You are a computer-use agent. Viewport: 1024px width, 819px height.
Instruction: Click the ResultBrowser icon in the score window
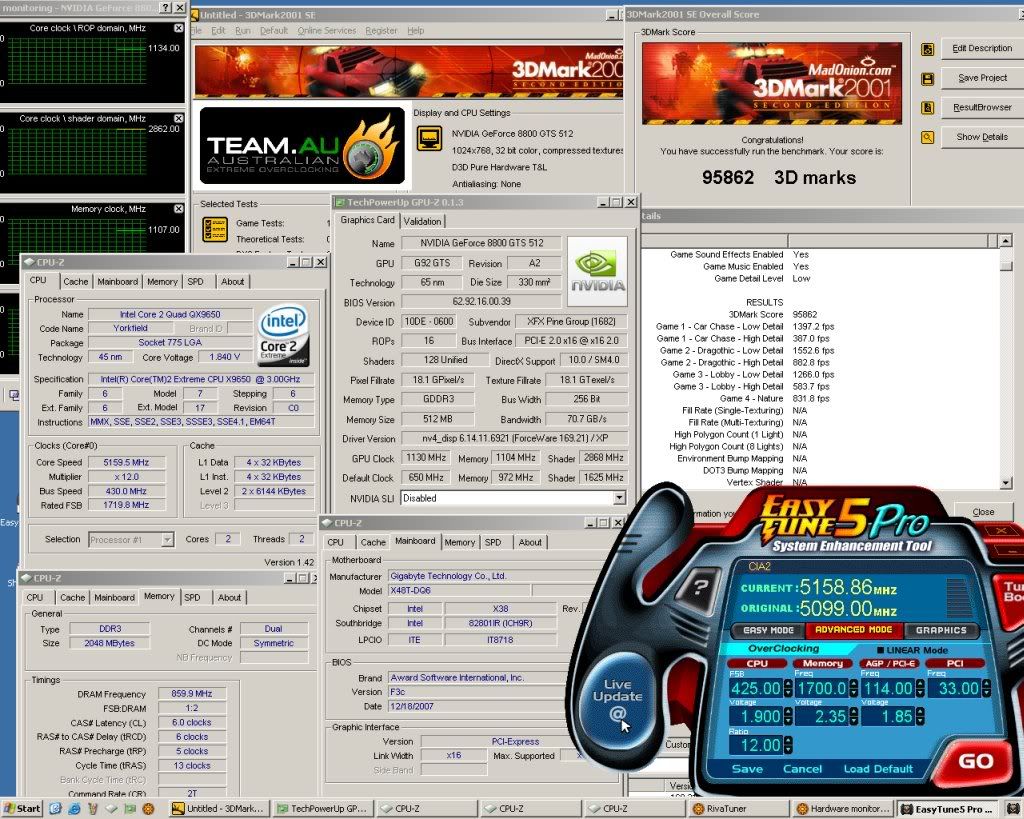[x=927, y=108]
